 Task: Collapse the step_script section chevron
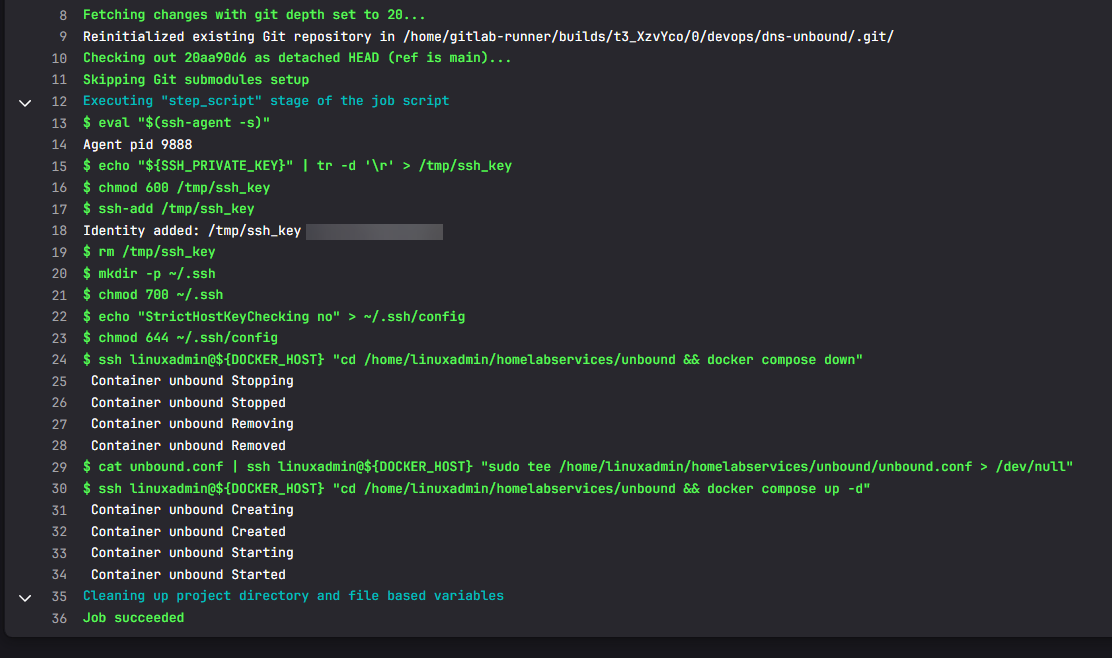click(x=26, y=102)
